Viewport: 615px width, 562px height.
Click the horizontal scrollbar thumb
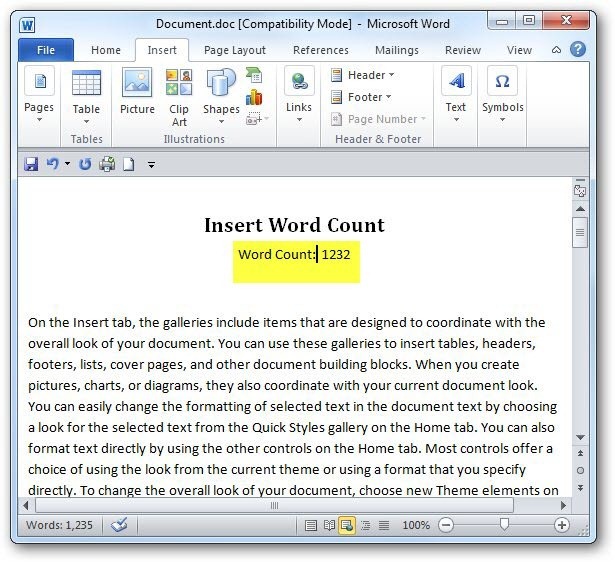(x=275, y=505)
